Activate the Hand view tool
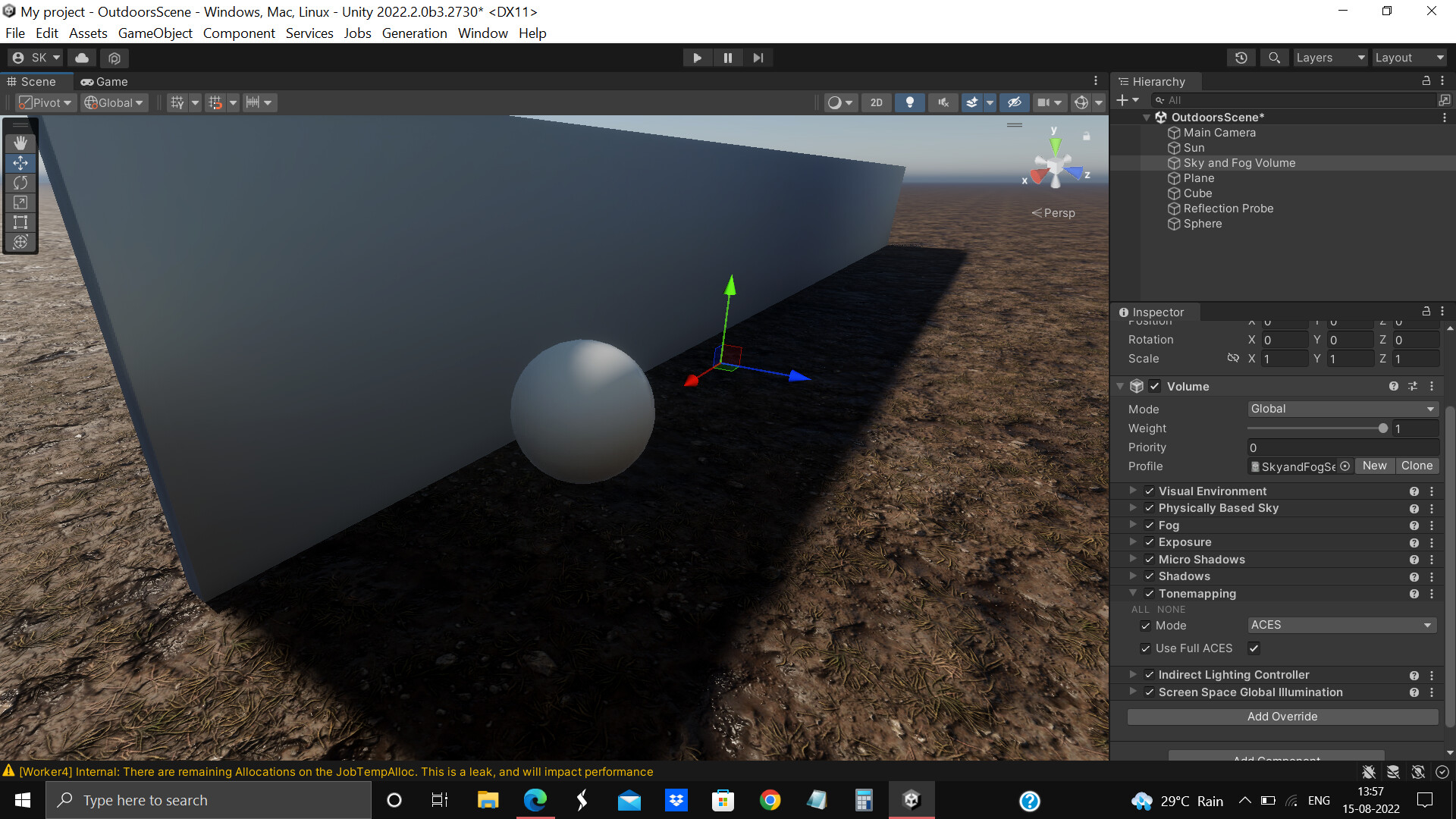This screenshot has height=819, width=1456. click(x=20, y=143)
